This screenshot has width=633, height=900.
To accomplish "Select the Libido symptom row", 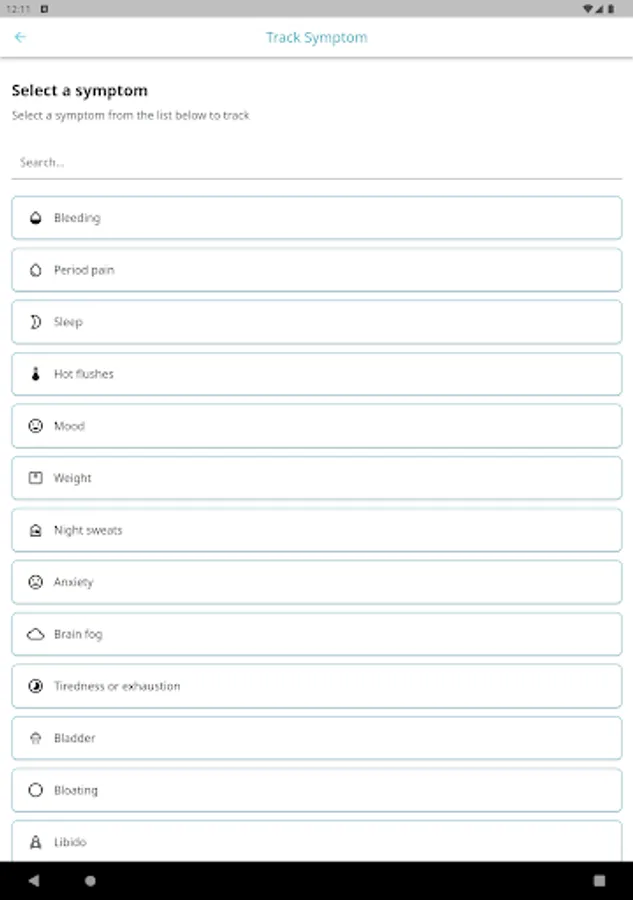I will (316, 841).
